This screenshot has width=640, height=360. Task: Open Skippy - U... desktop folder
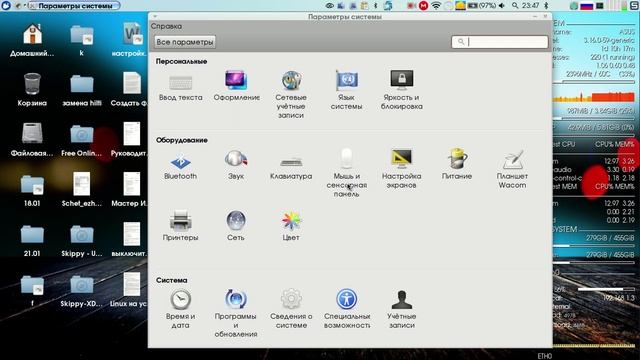(82, 240)
